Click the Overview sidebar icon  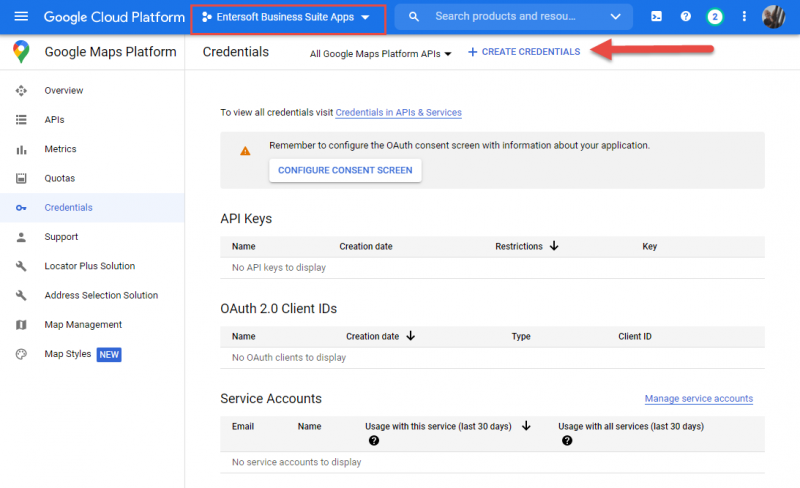coord(21,91)
